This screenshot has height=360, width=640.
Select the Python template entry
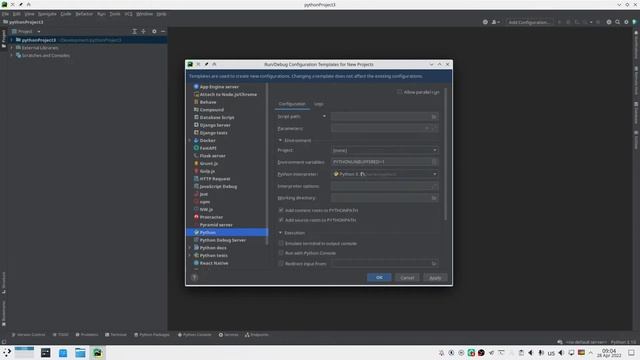(x=227, y=232)
